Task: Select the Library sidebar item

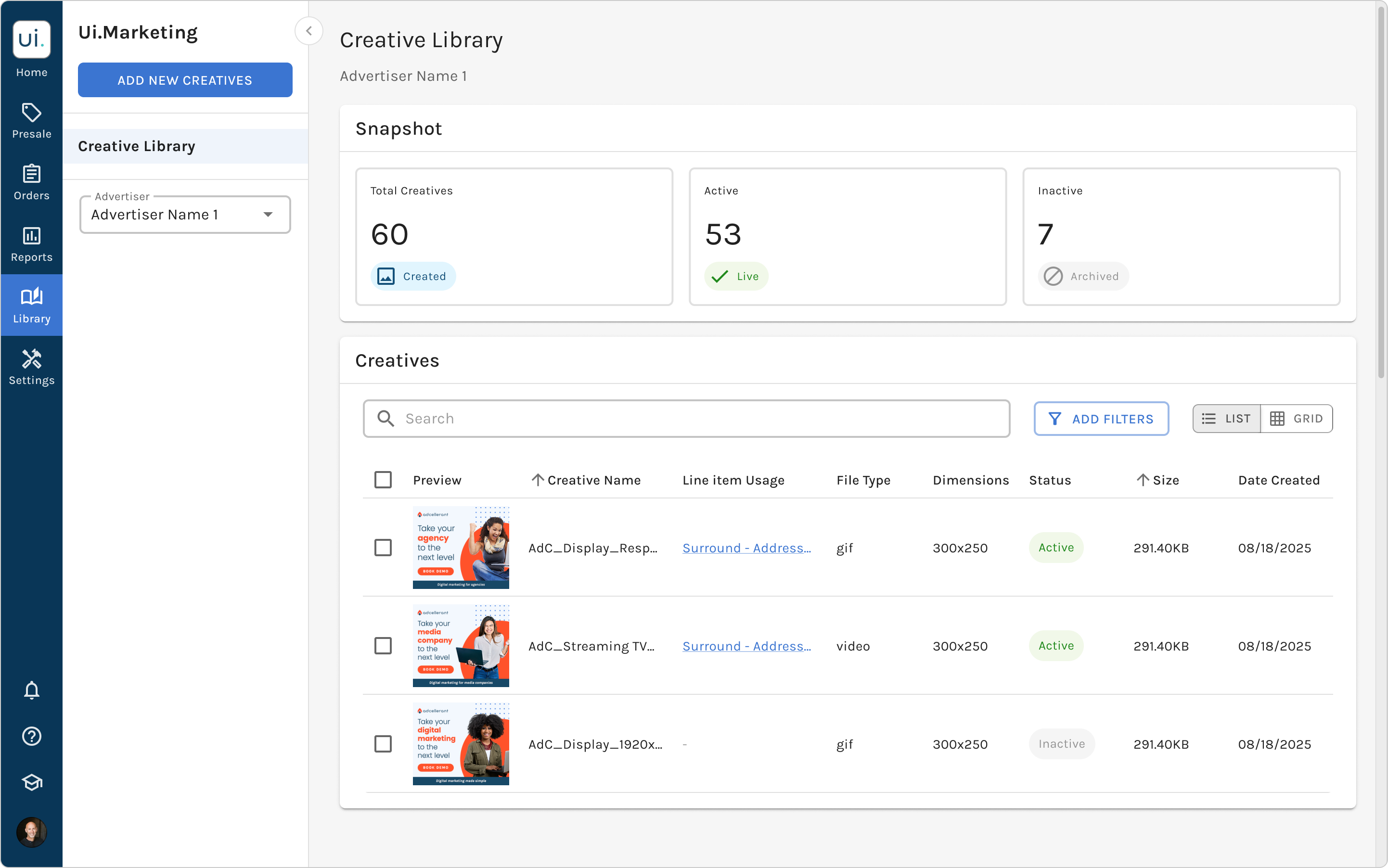Action: tap(32, 306)
